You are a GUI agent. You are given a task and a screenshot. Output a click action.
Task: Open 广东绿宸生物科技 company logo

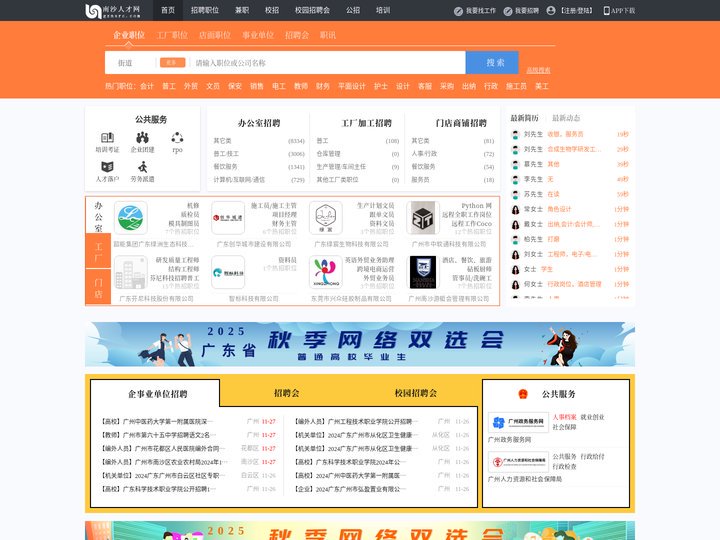[x=326, y=218]
